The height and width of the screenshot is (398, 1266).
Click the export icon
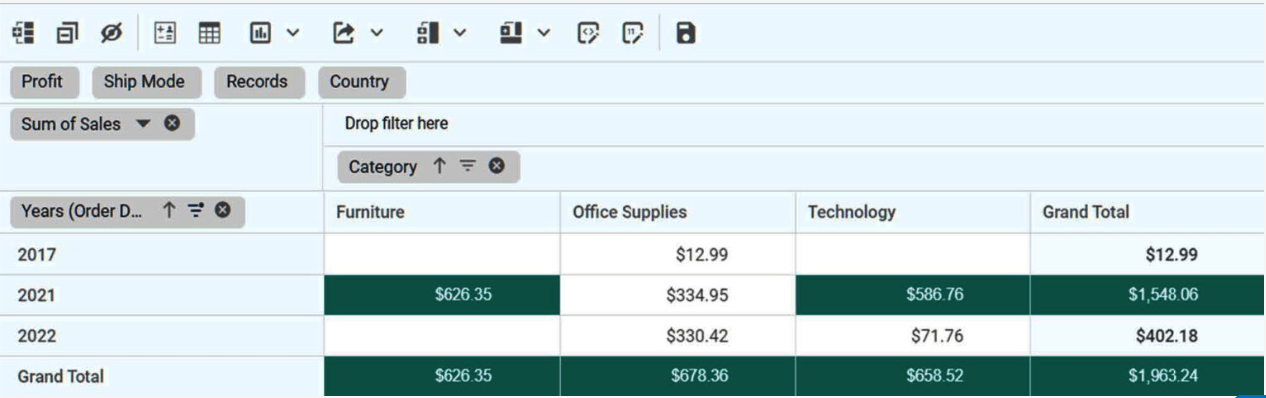[343, 33]
